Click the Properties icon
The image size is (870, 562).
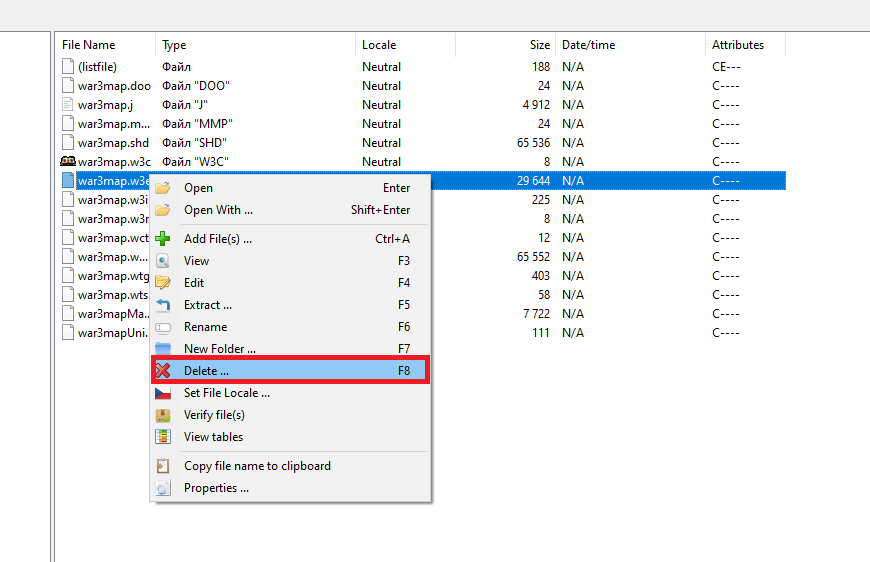[x=163, y=488]
